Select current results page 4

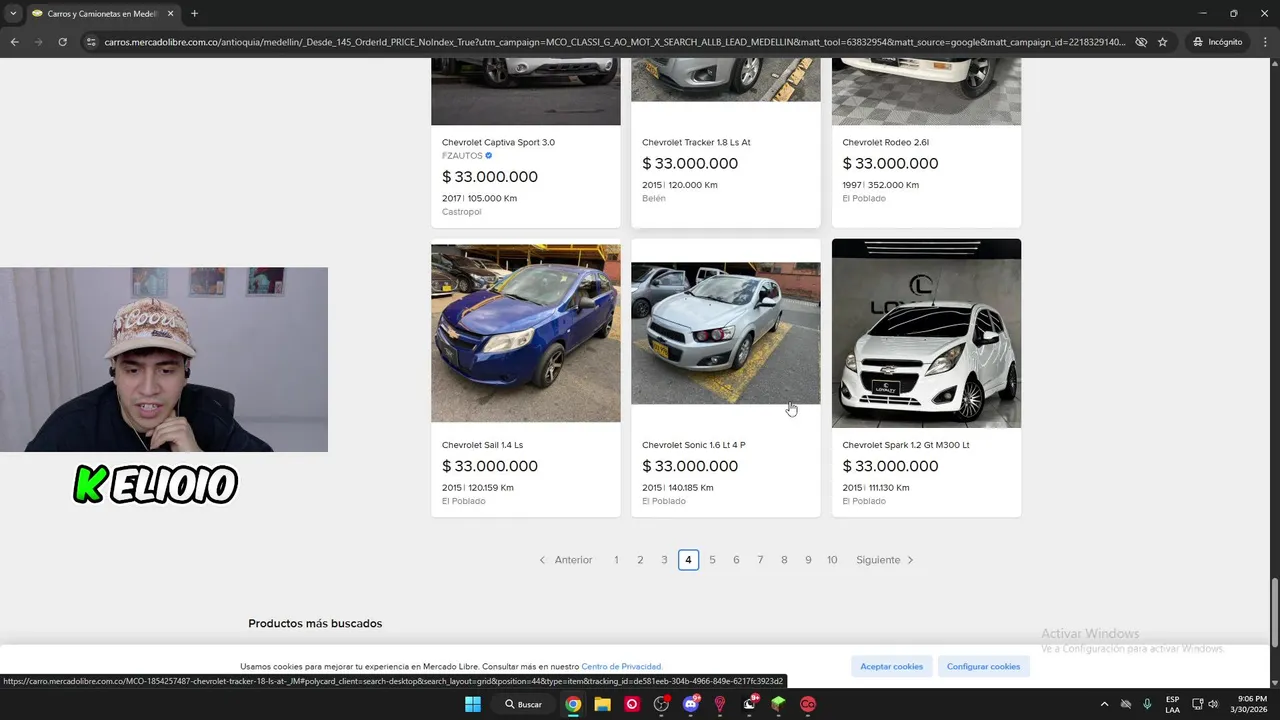tap(688, 560)
